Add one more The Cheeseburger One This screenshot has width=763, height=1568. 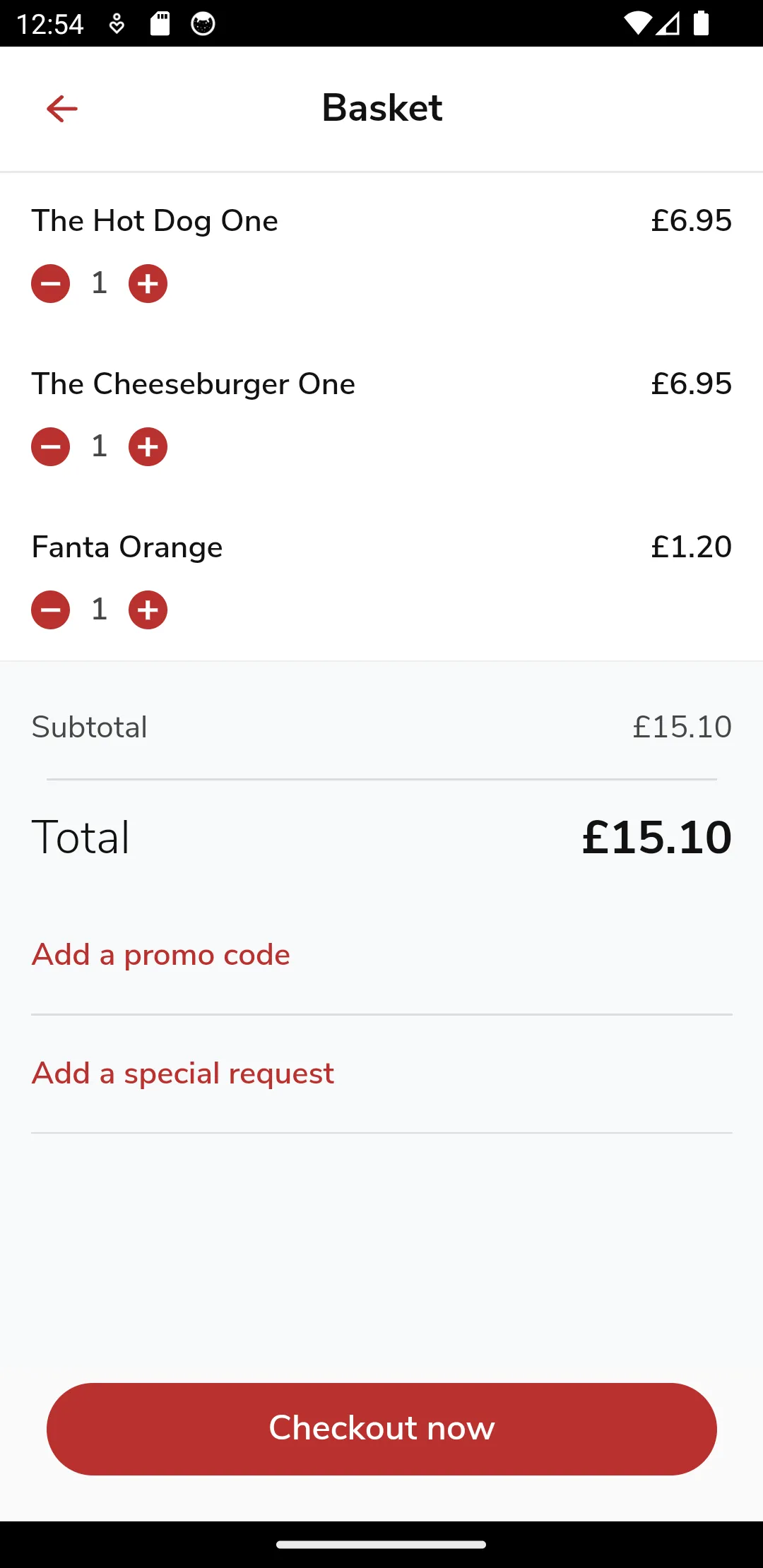coord(148,447)
